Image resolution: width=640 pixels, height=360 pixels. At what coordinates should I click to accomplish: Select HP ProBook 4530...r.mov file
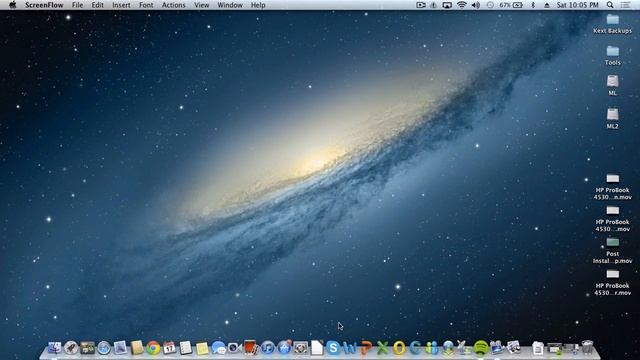click(x=612, y=282)
